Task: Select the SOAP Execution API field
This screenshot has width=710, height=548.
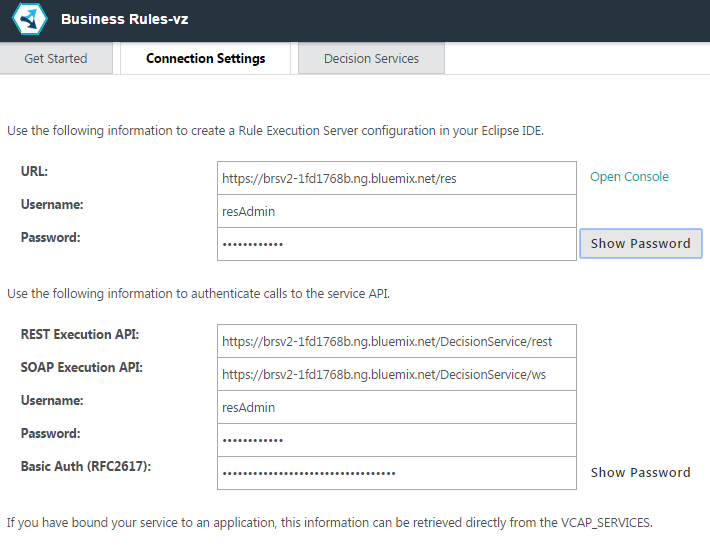Action: (x=397, y=374)
